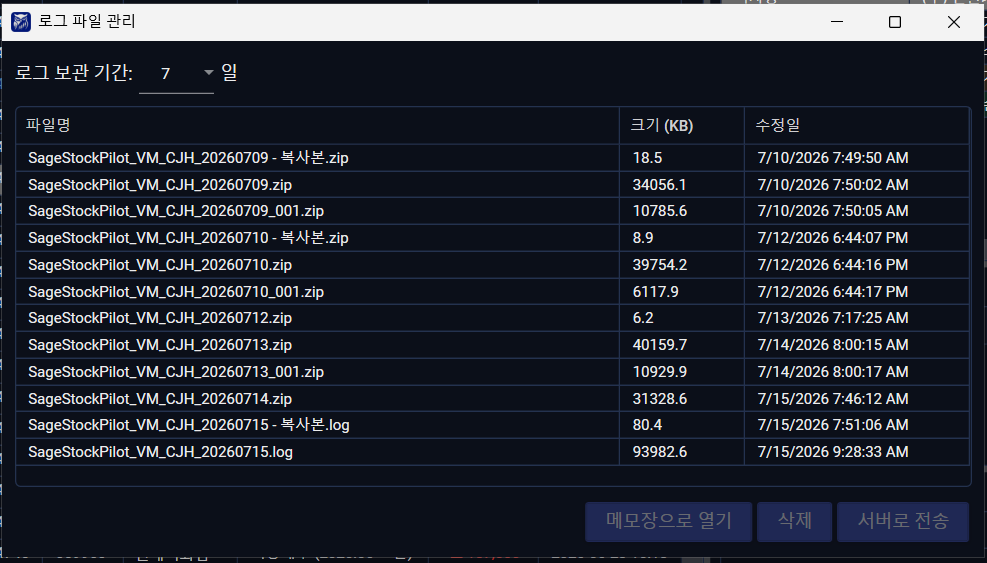Select file SageStockPilot_VM_CJH_20260710_001.zip
987x563 pixels.
click(x=176, y=292)
